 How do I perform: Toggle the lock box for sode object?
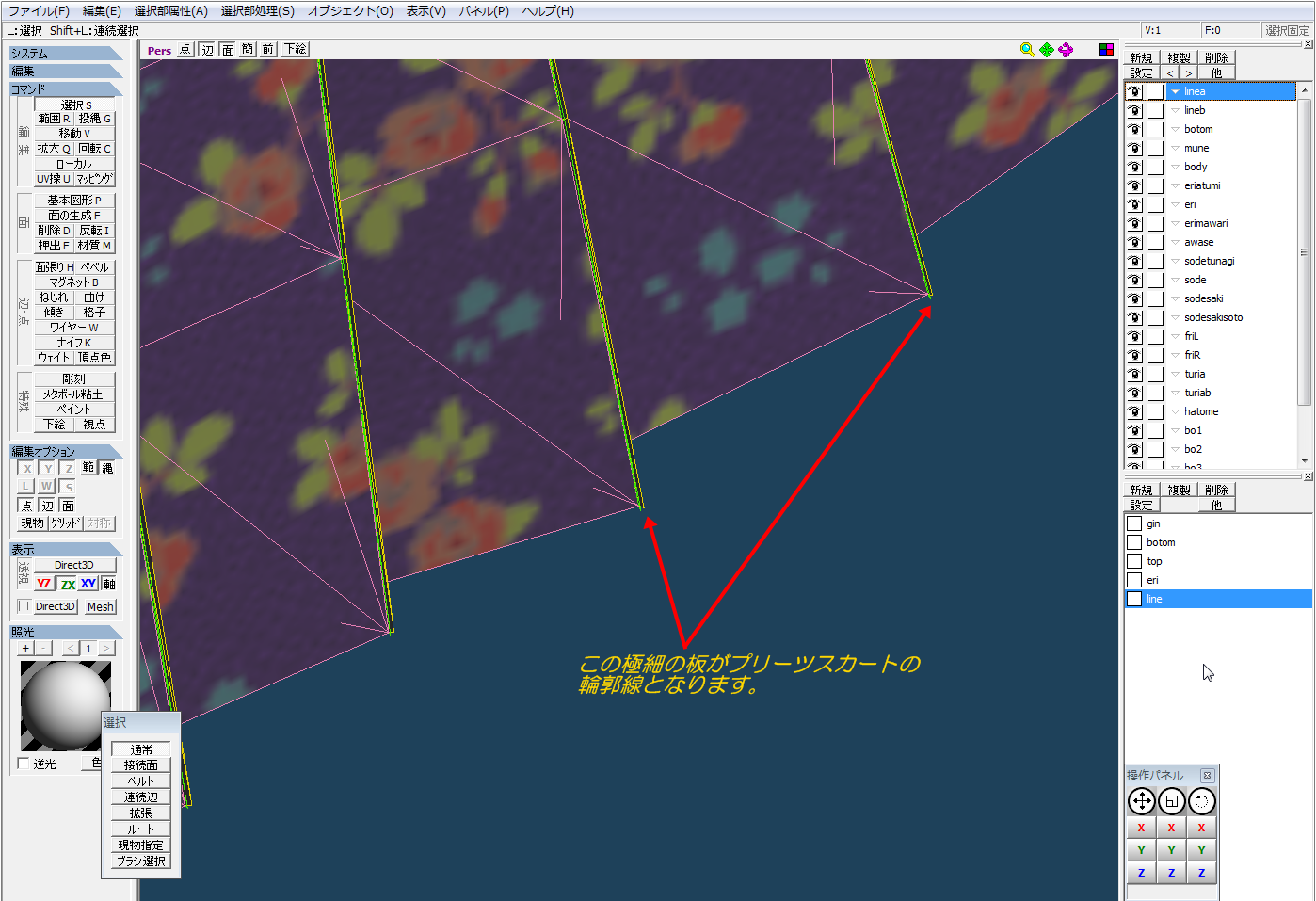click(1155, 280)
